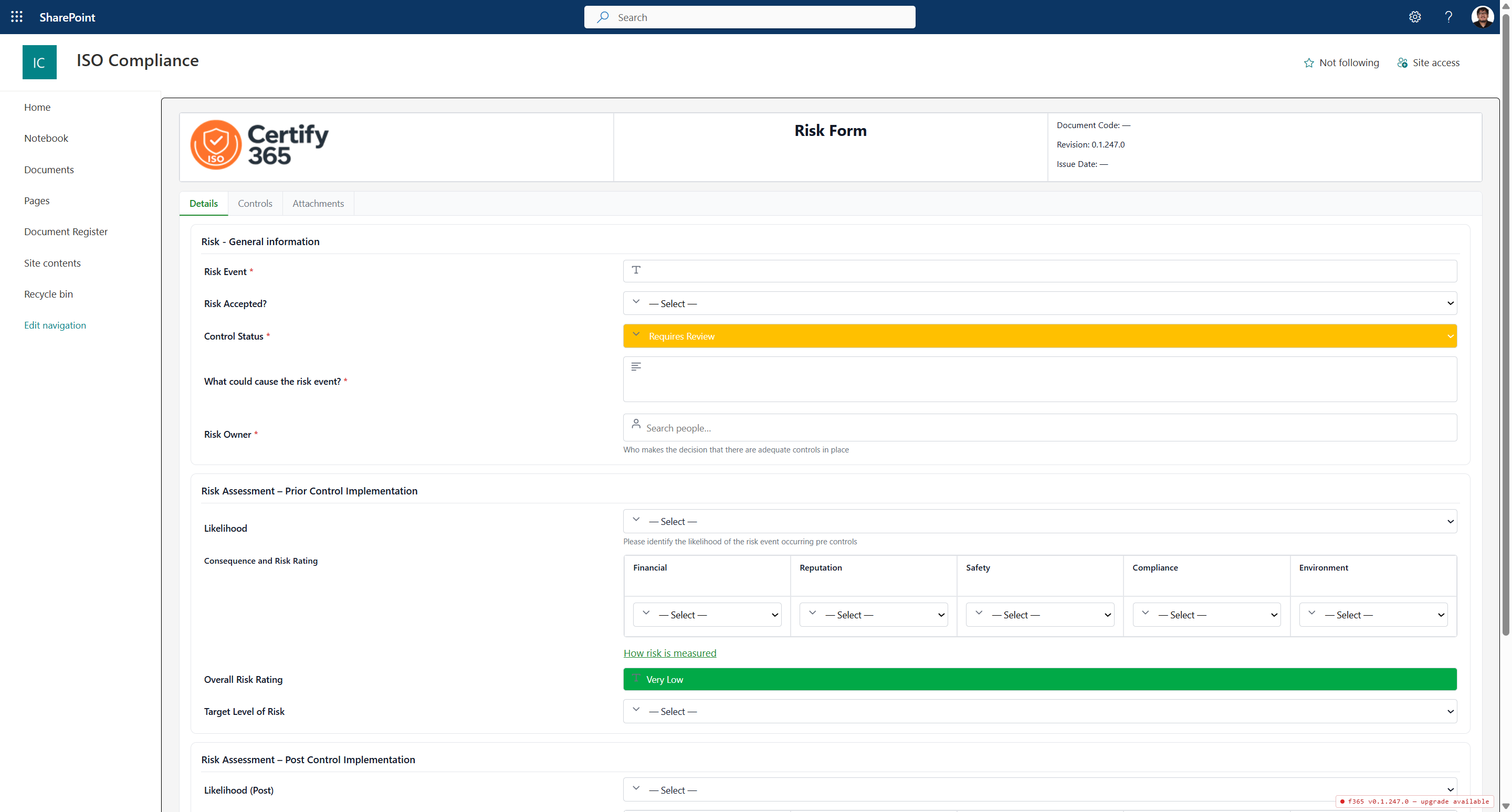
Task: Switch to the Details tab
Action: (204, 204)
